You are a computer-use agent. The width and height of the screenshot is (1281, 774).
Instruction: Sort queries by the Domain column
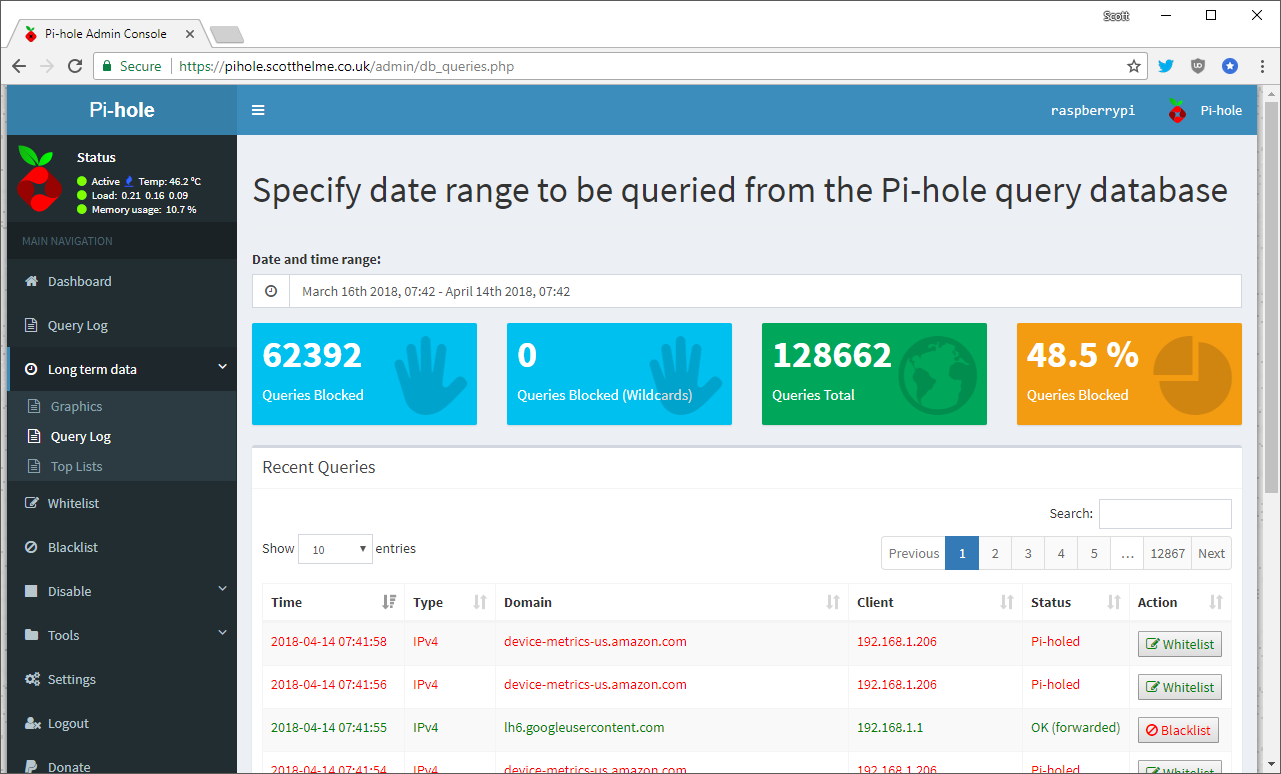(528, 602)
